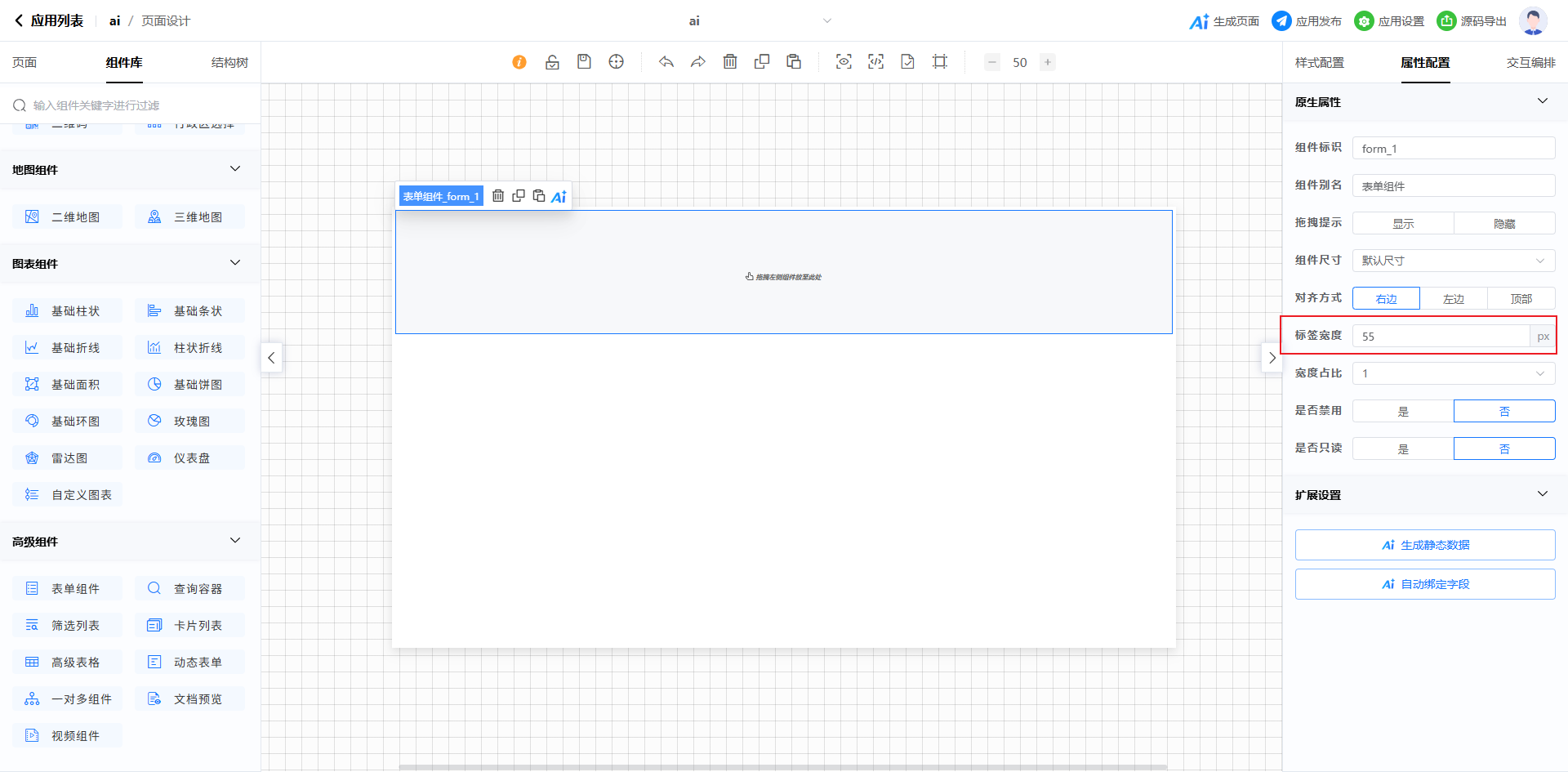Click the 生成静态数据 button
The image size is (1568, 772).
pos(1424,545)
